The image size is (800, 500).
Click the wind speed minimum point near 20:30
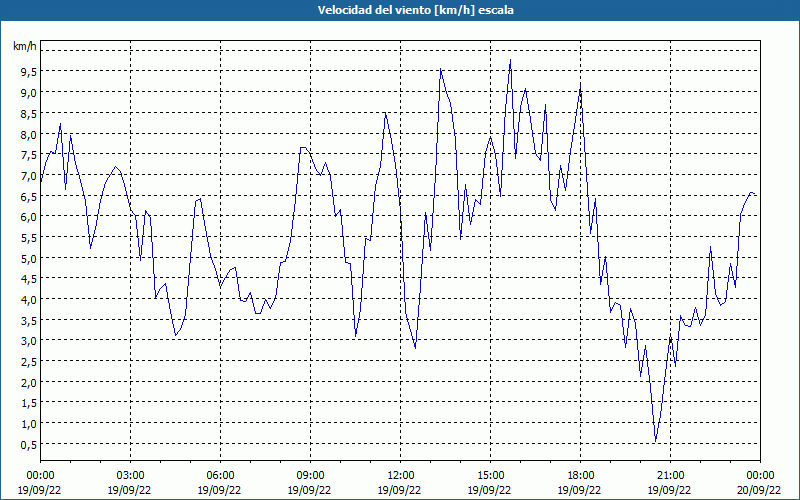pos(656,441)
